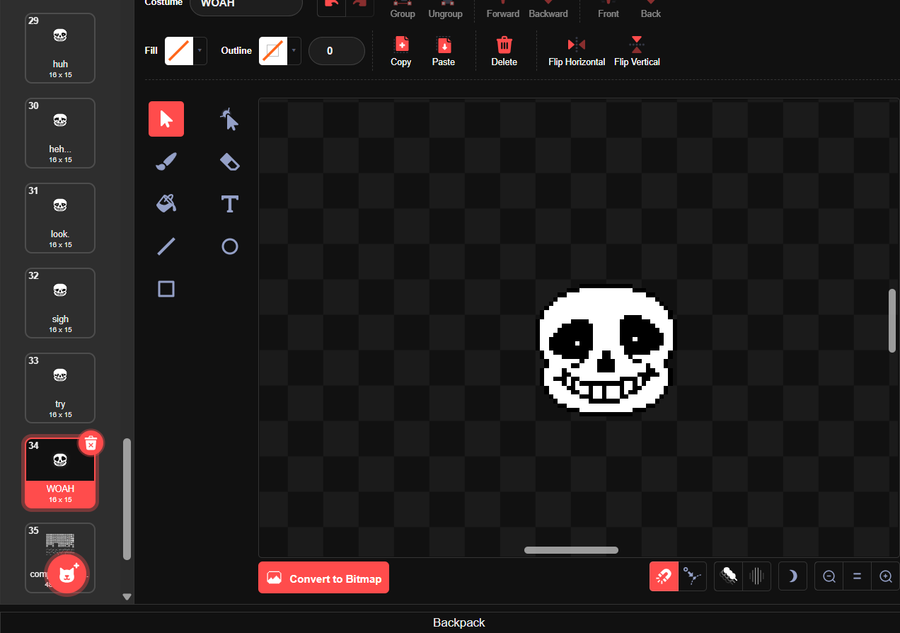Toggle the onion skin layers button
The image size is (900, 633).
click(728, 576)
